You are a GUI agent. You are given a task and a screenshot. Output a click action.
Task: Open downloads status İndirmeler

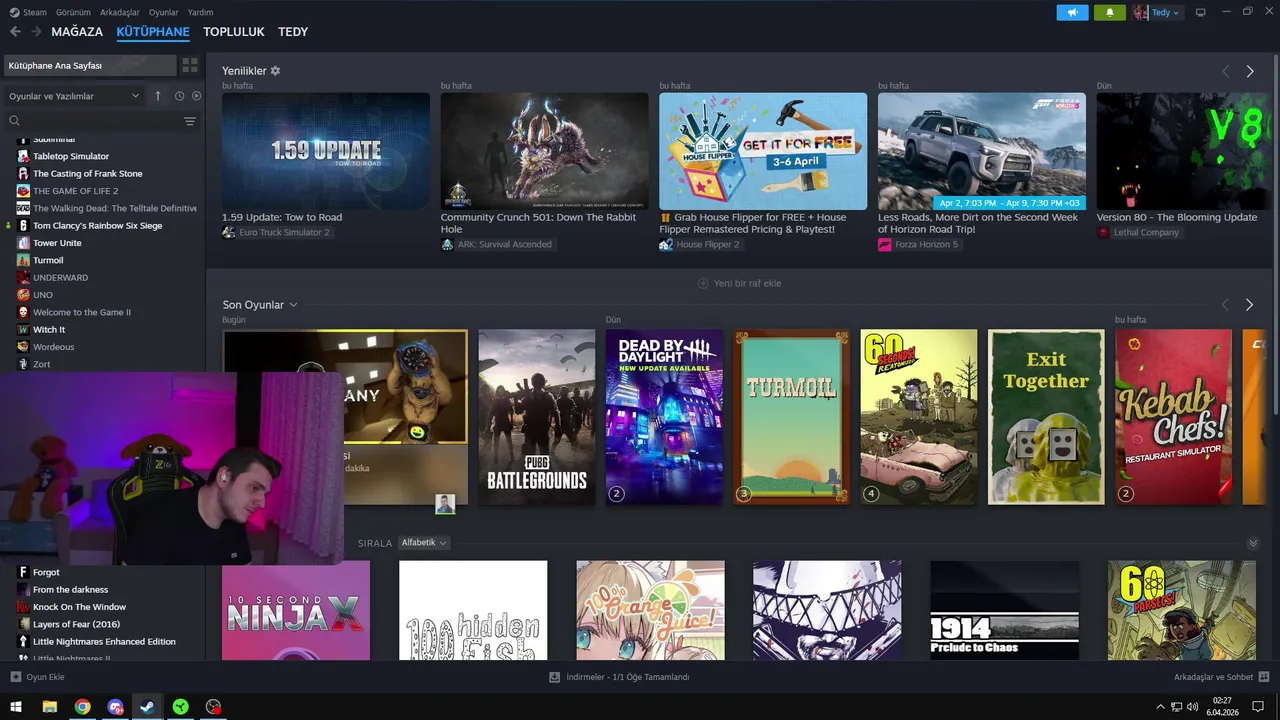[x=619, y=677]
